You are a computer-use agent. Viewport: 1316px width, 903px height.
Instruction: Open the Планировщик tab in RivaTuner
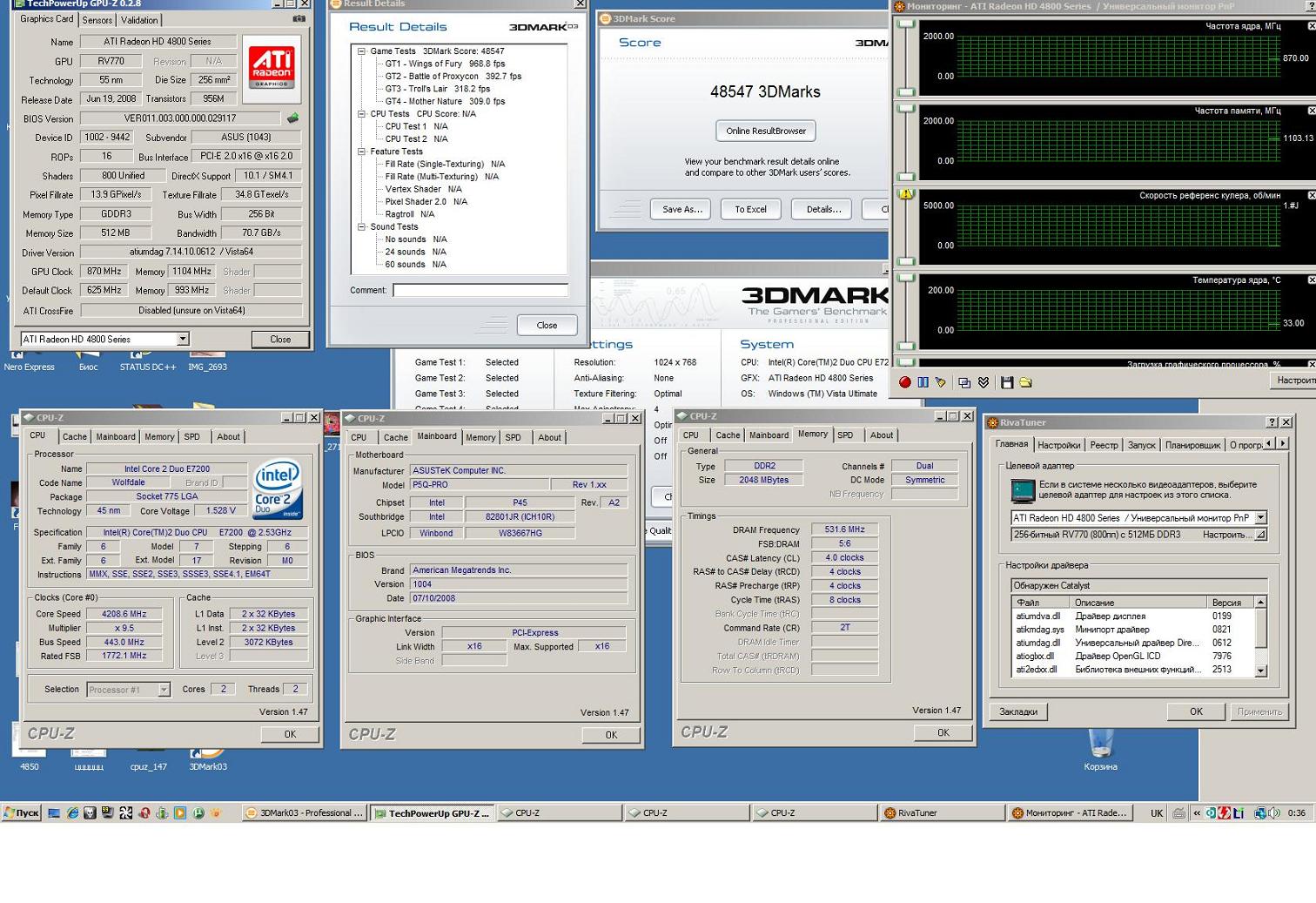(x=1193, y=445)
